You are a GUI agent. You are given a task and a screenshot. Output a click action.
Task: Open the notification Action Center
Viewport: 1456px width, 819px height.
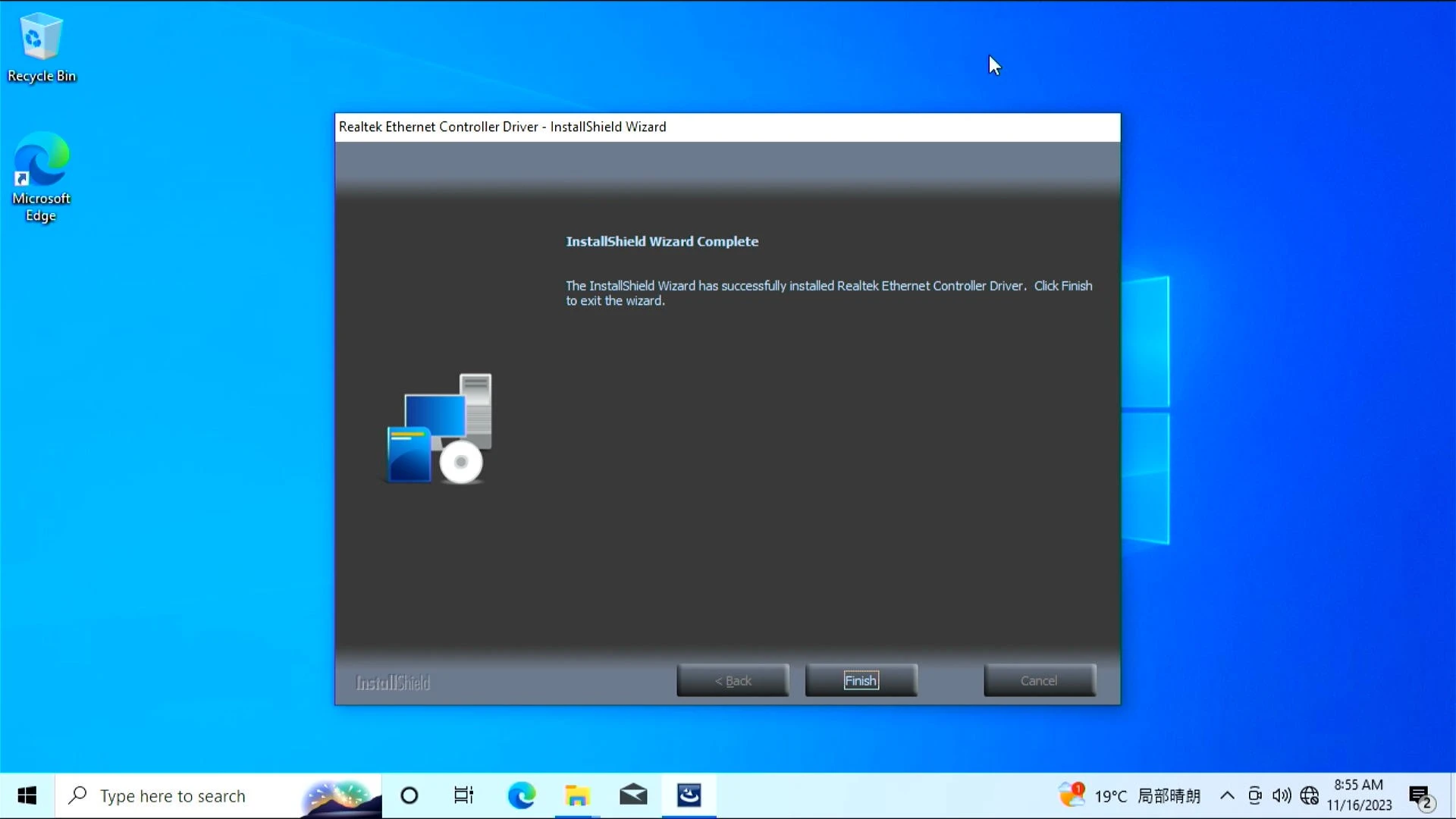pos(1421,796)
